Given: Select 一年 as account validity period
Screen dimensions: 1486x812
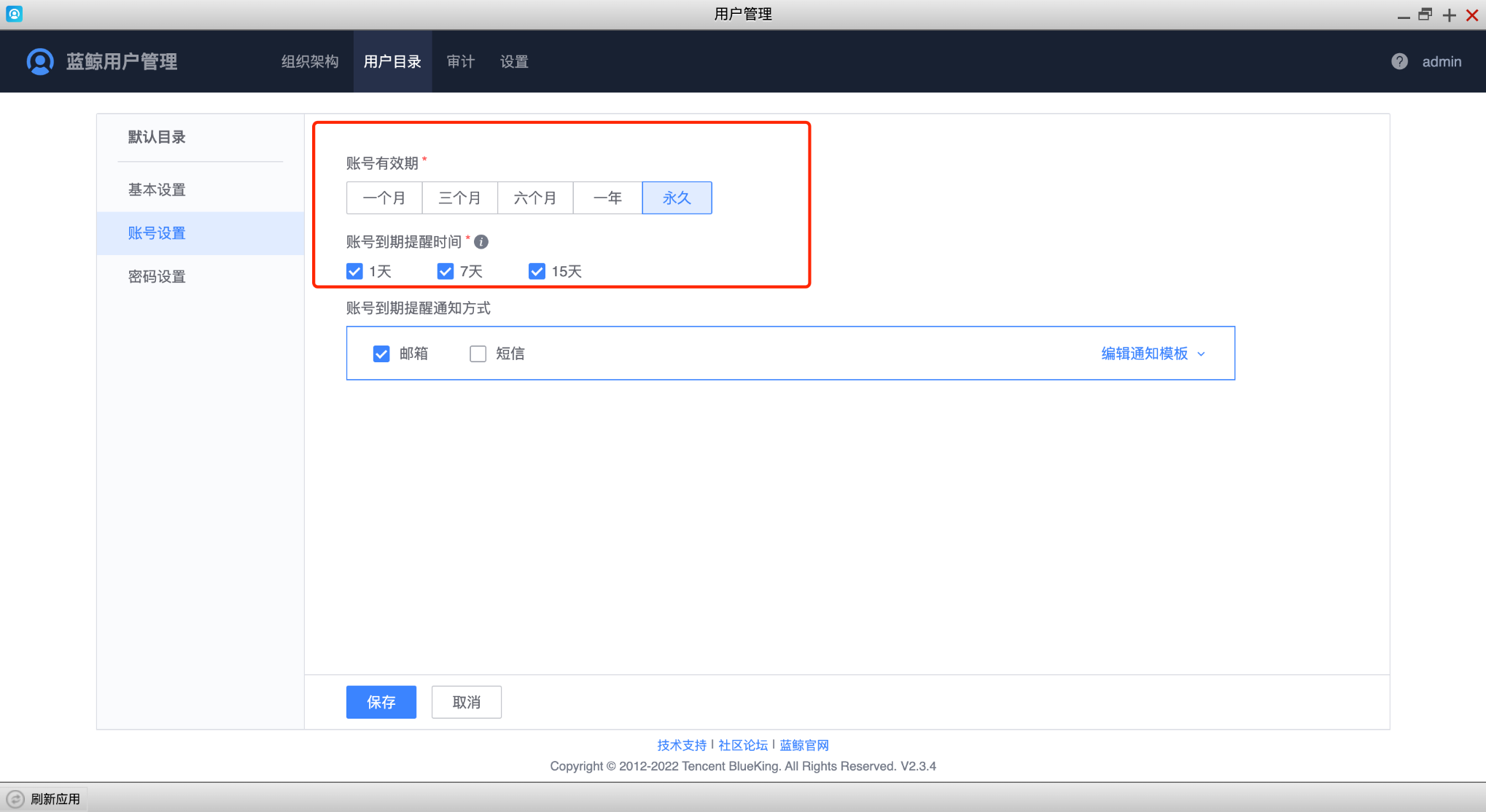Looking at the screenshot, I should click(607, 198).
